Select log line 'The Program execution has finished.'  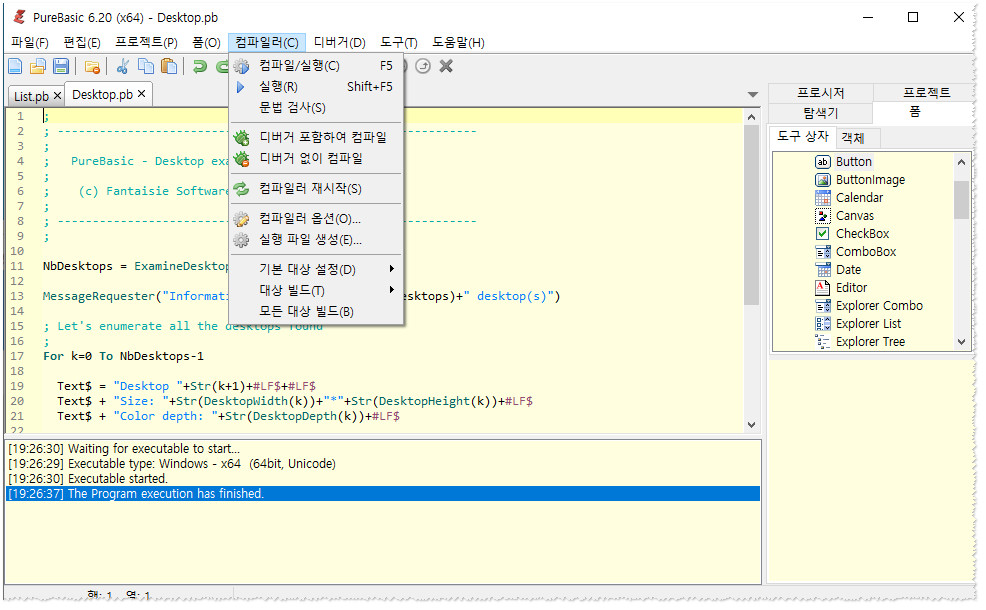(x=383, y=494)
